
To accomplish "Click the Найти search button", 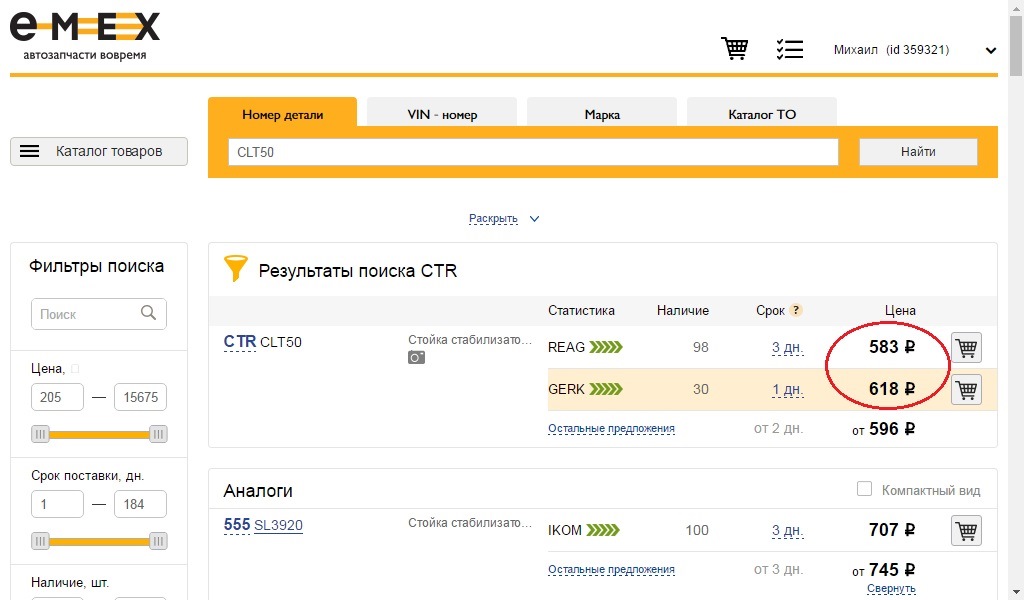I will point(918,151).
